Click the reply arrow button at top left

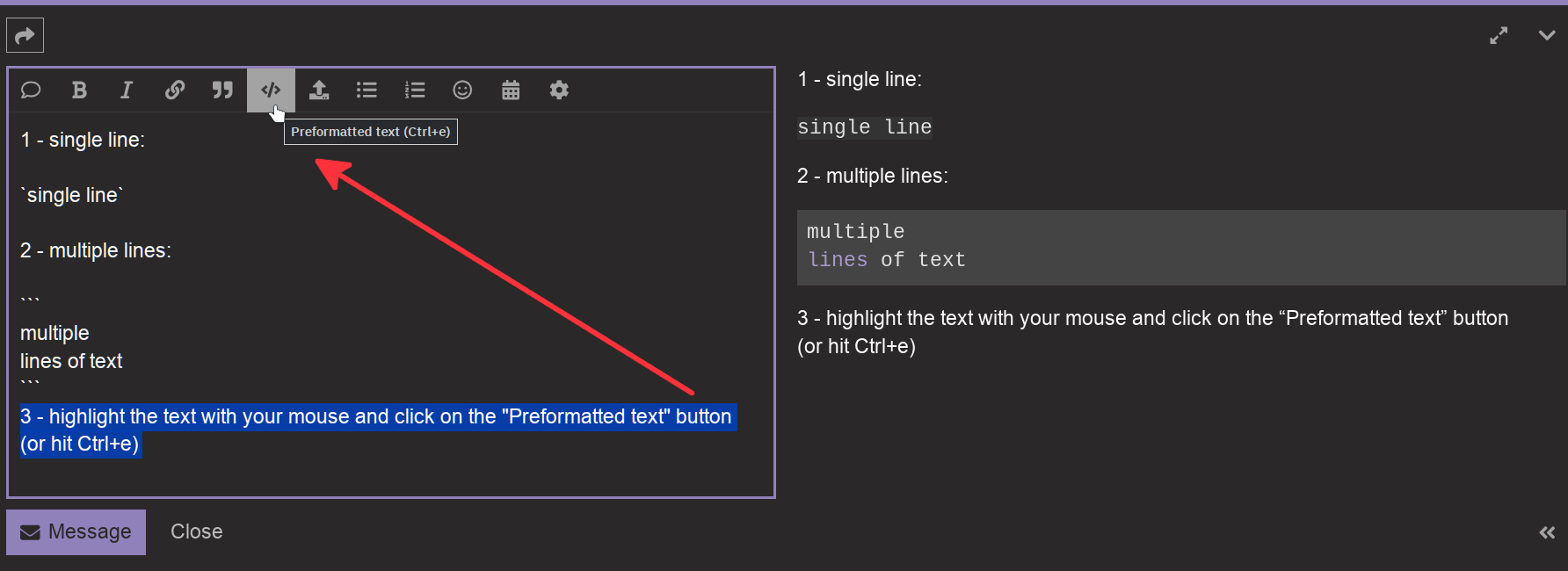25,35
